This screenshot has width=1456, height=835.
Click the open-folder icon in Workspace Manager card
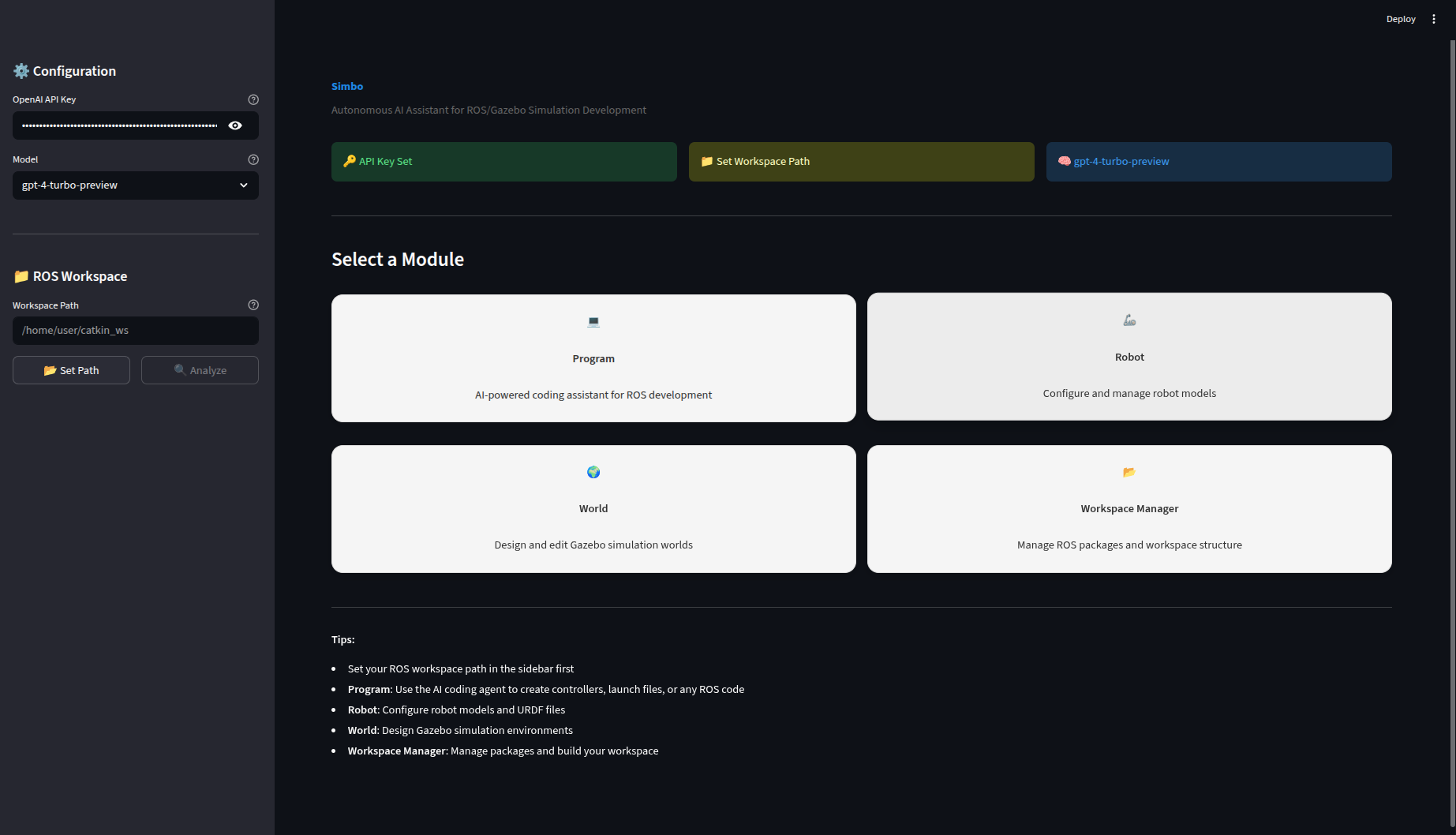(x=1129, y=472)
